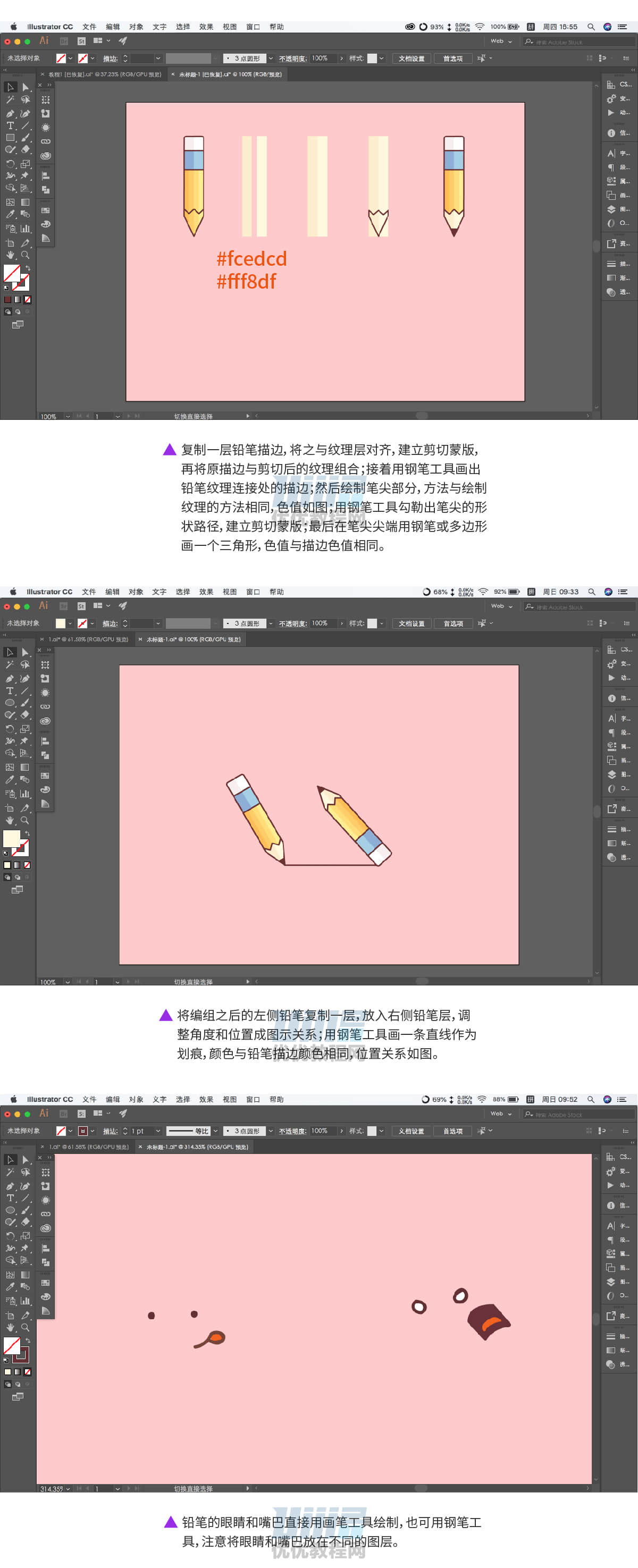The width and height of the screenshot is (638, 1568).
Task: Open the Transparency panel icon in bottom screenshot
Action: [611, 1364]
